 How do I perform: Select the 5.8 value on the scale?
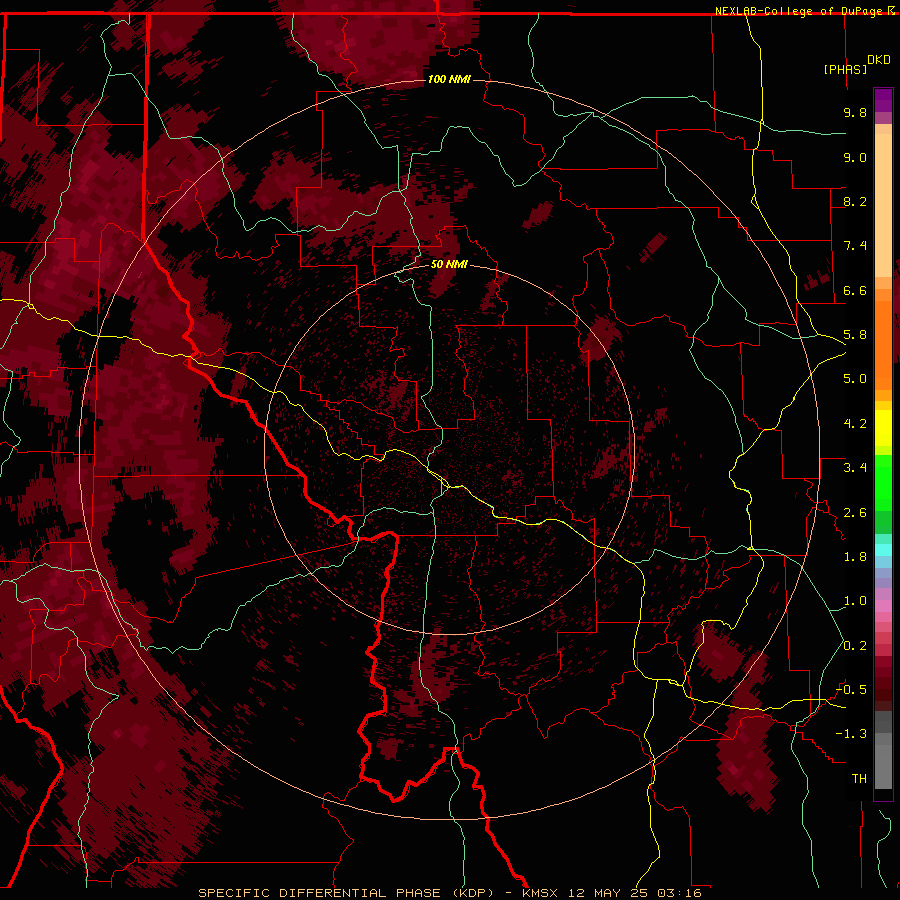tap(855, 335)
